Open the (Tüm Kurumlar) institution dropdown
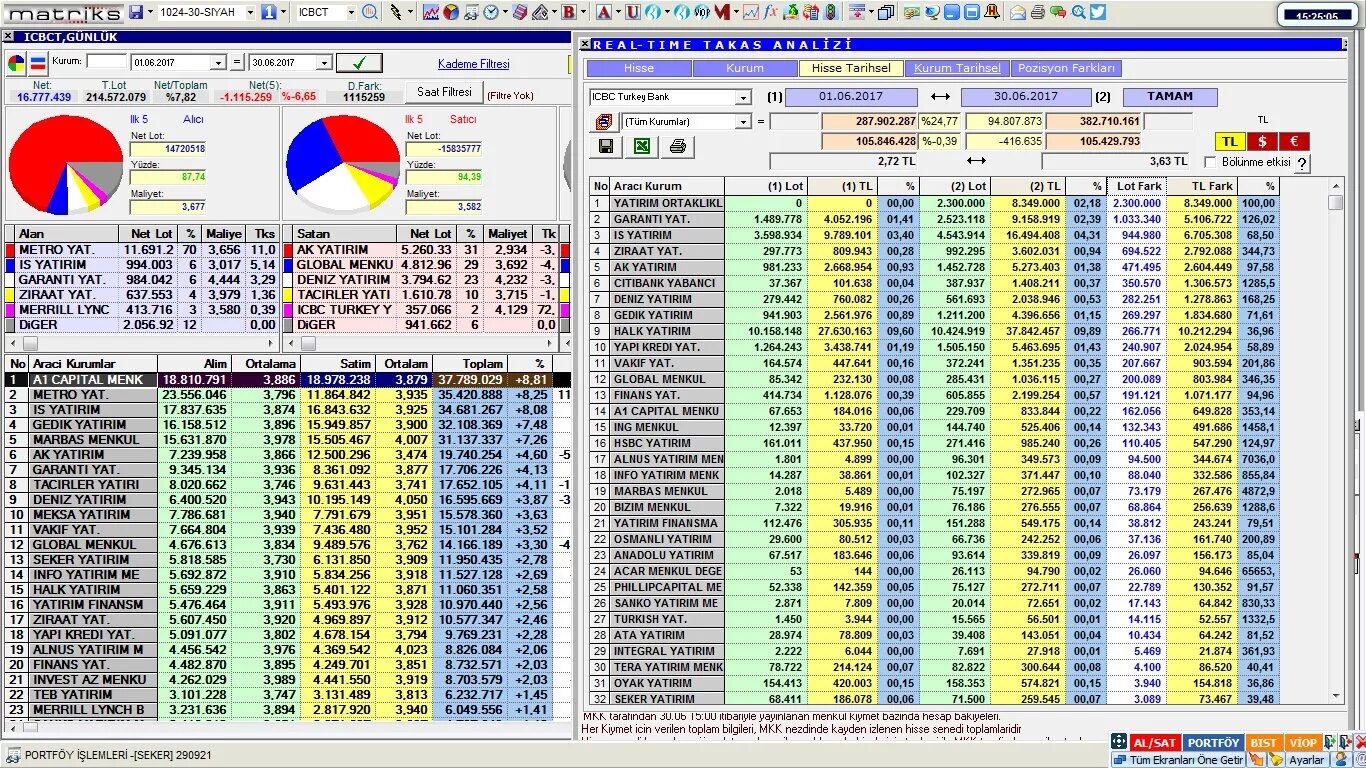Screen dimensions: 1366x768 (743, 121)
